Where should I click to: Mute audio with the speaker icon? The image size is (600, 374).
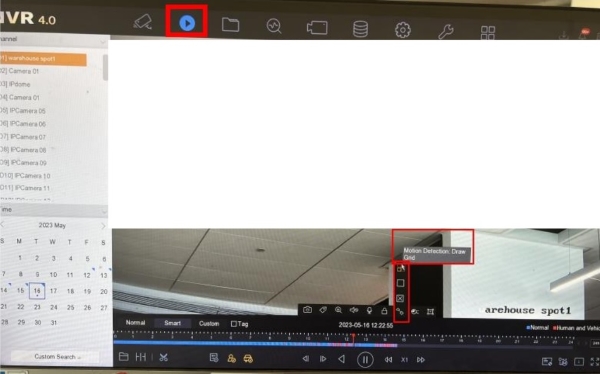(x=354, y=310)
